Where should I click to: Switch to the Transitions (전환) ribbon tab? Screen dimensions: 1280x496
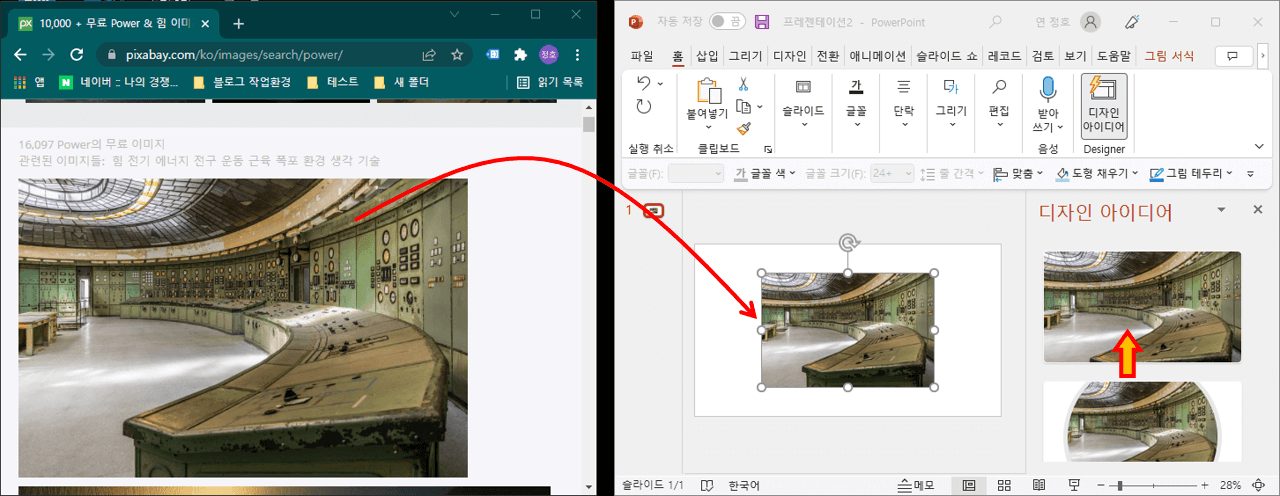coord(828,56)
